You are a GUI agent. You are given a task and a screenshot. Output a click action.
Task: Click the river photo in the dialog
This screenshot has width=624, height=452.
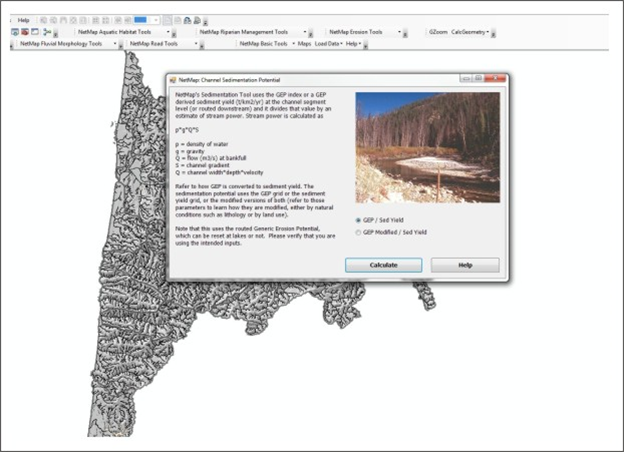(427, 148)
